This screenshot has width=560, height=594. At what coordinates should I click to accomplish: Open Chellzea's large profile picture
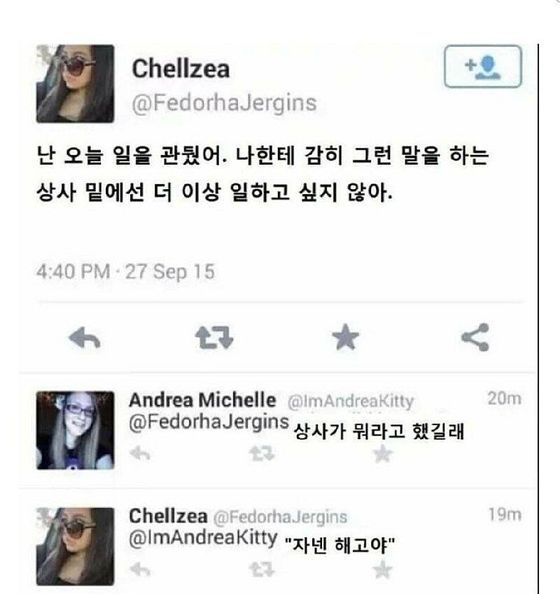point(75,84)
